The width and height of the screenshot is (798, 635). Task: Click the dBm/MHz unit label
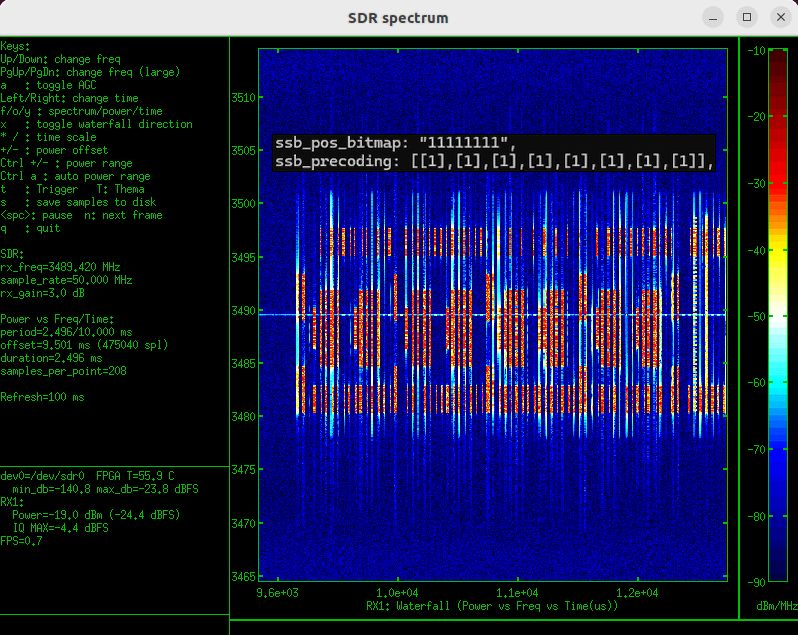(x=777, y=606)
